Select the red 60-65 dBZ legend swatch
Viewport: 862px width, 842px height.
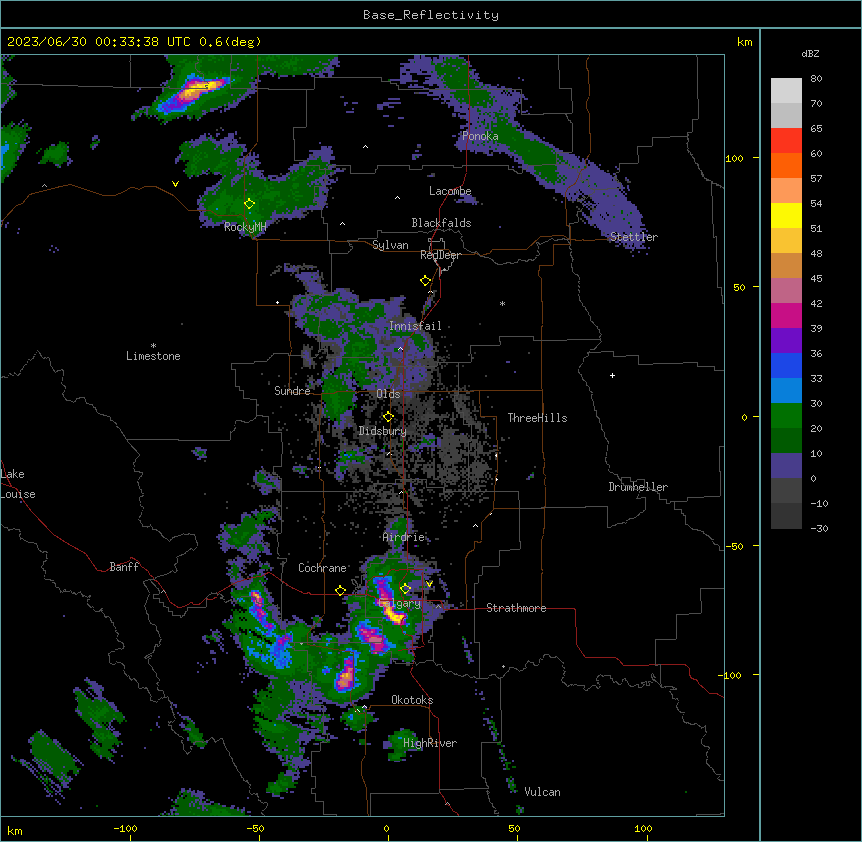pyautogui.click(x=786, y=140)
